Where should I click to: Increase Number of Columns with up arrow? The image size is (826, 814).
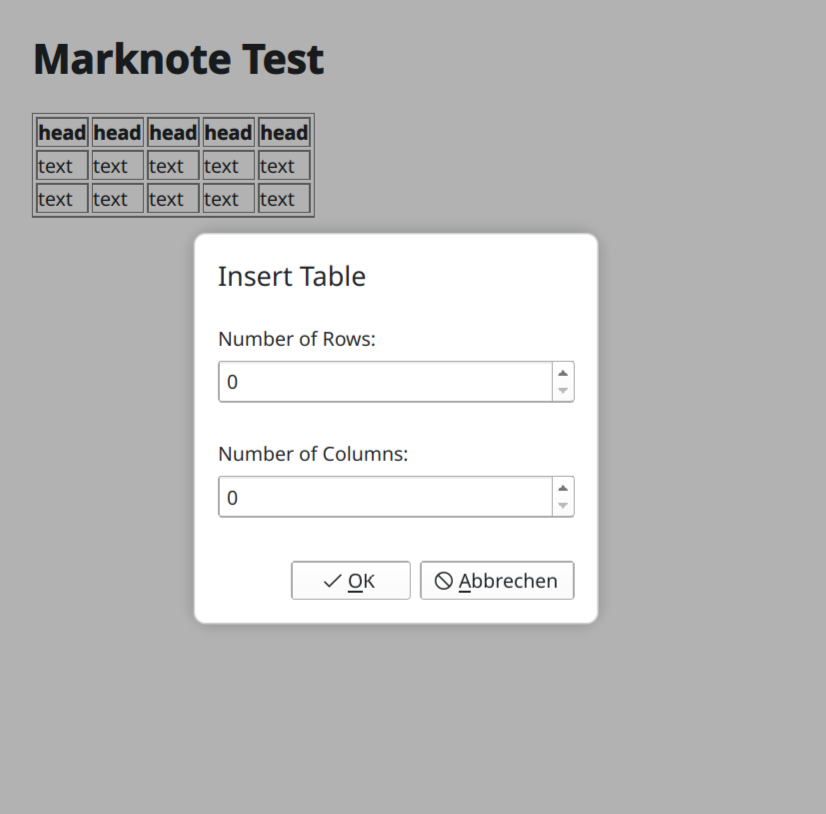pyautogui.click(x=563, y=488)
